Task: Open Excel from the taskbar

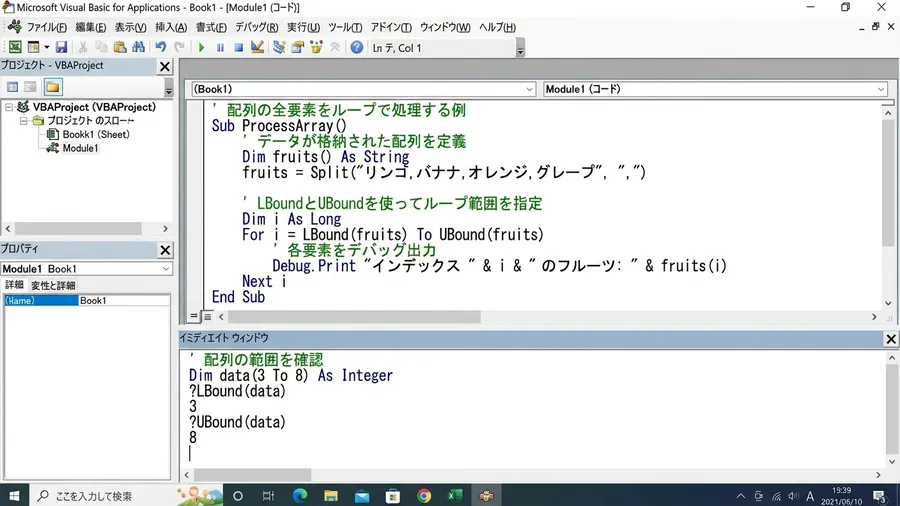Action: pos(455,496)
